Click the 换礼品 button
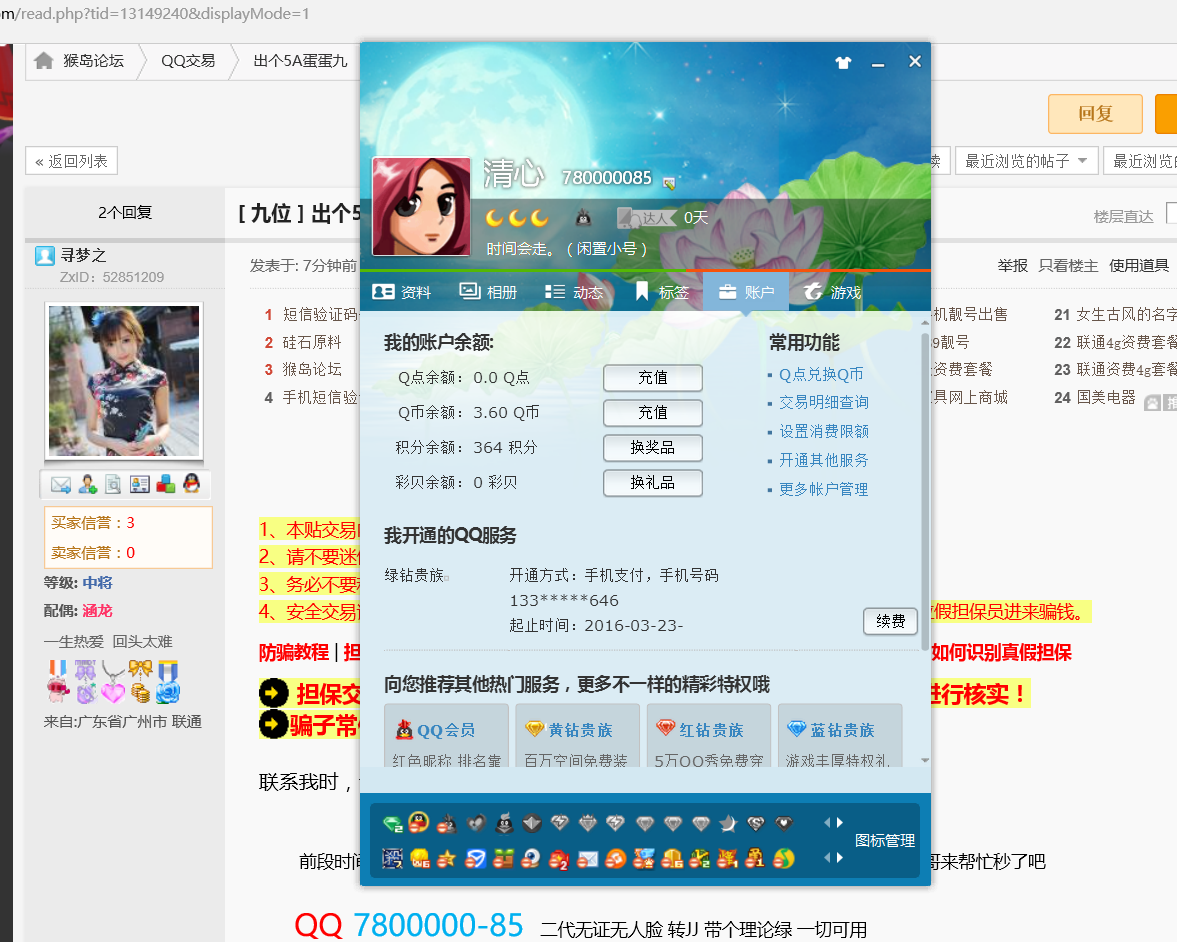The height and width of the screenshot is (942, 1177). coord(653,483)
